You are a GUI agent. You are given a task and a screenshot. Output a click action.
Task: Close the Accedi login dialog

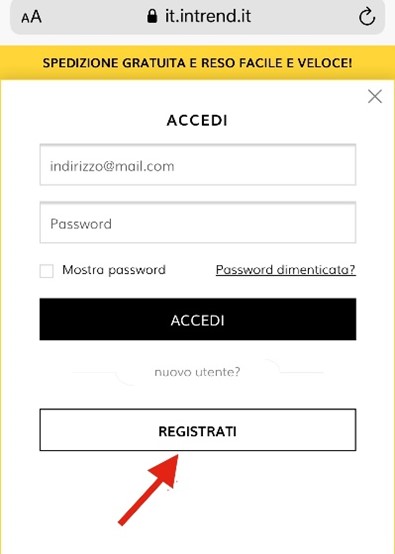coord(375,96)
